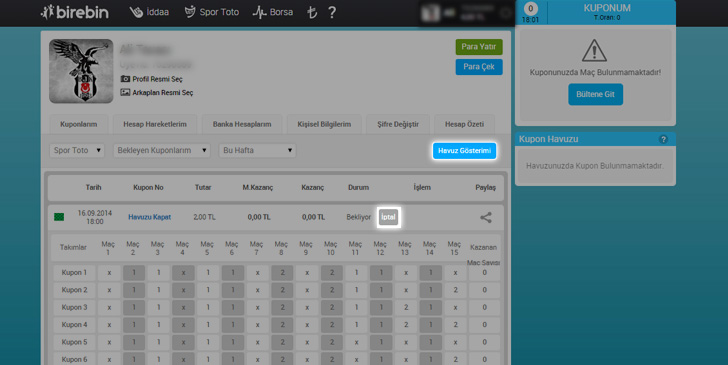
Task: Click the Para Çek button
Action: coord(479,67)
